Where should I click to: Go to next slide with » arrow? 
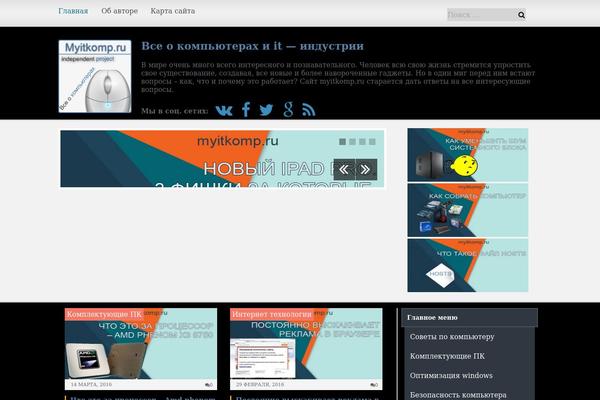coord(366,169)
